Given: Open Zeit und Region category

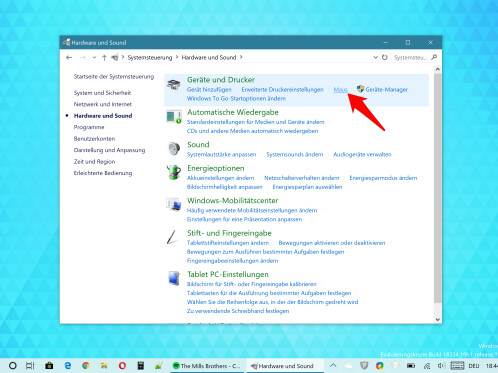Looking at the screenshot, I should click(x=94, y=161).
